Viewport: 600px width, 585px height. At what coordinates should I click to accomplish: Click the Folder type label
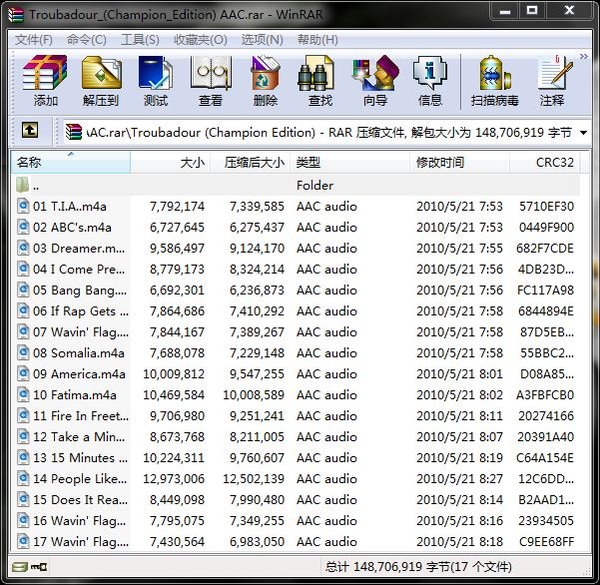click(315, 186)
